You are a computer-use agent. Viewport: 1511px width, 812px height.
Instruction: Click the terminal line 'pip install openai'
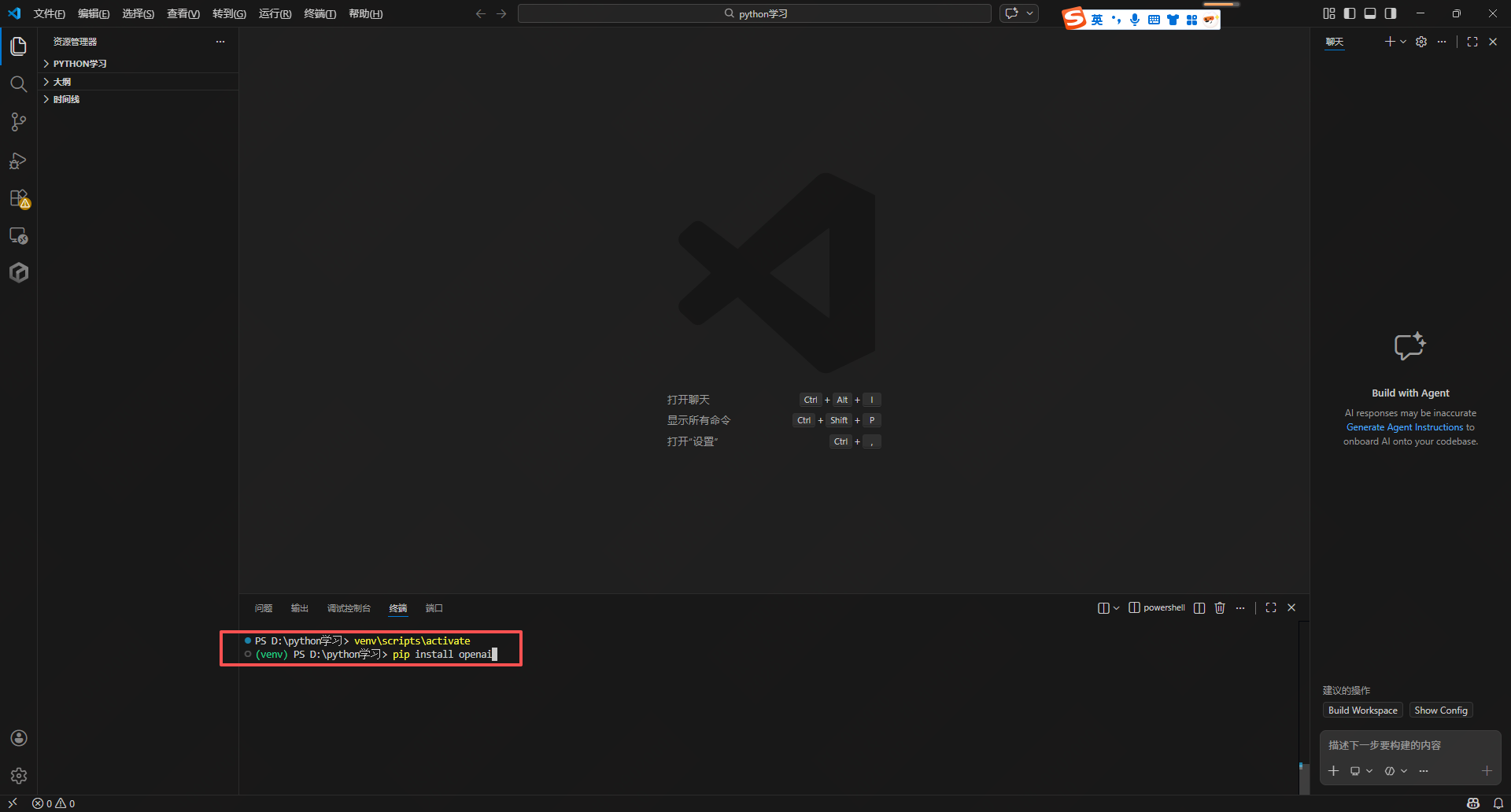click(442, 655)
